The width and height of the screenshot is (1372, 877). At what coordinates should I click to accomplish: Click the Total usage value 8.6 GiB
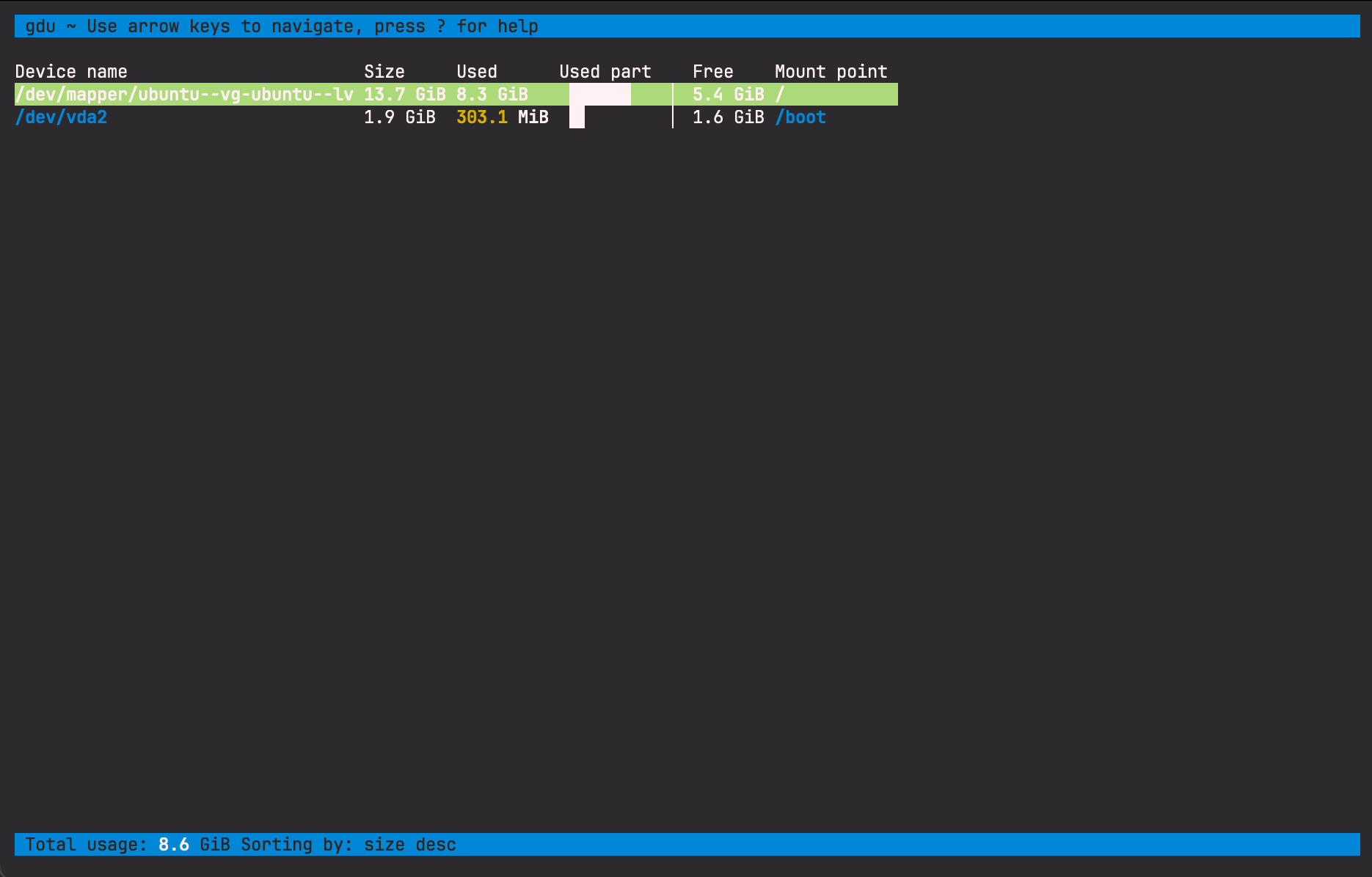pyautogui.click(x=193, y=844)
